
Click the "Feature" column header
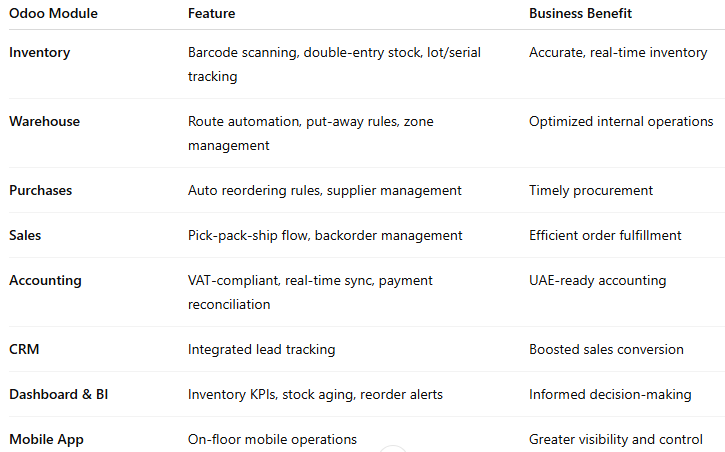pyautogui.click(x=211, y=13)
